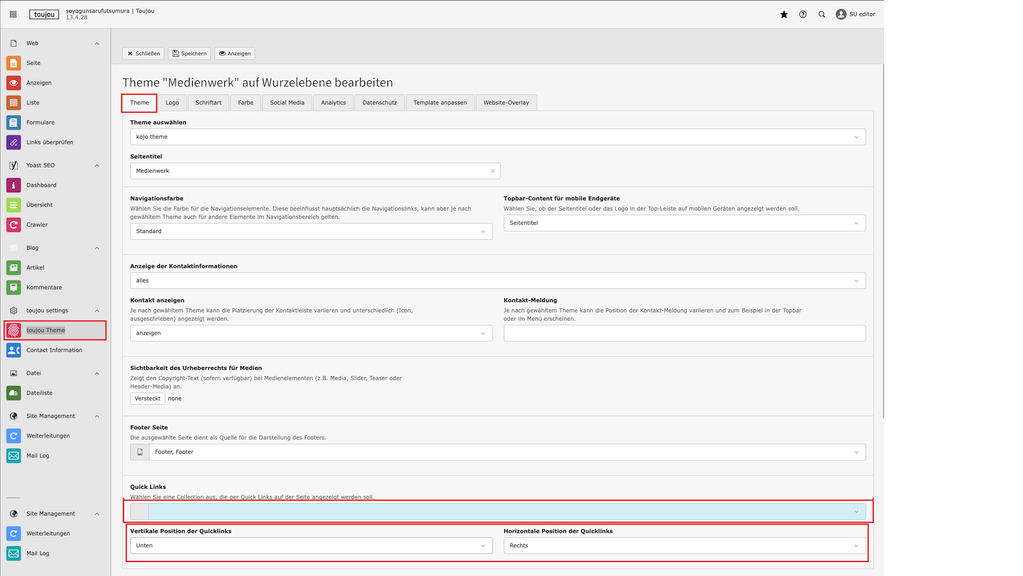Screen dimensions: 1023x576
Task: Click the bookmarks star icon
Action: click(x=783, y=15)
